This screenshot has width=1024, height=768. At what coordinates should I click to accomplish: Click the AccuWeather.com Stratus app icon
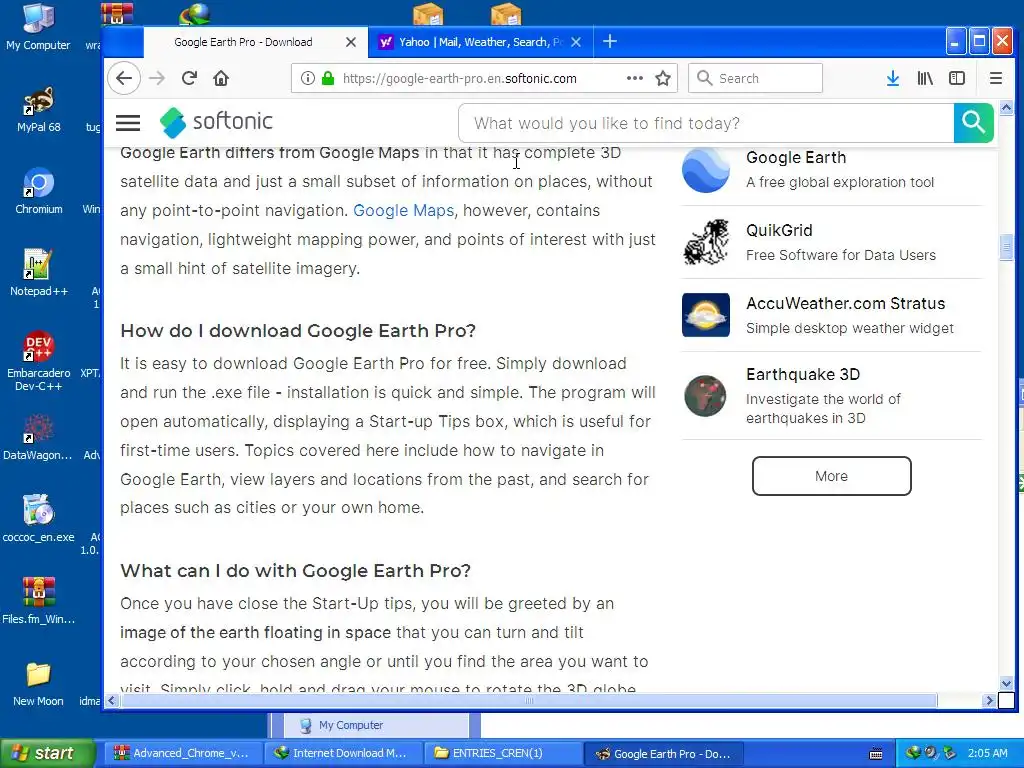[706, 315]
